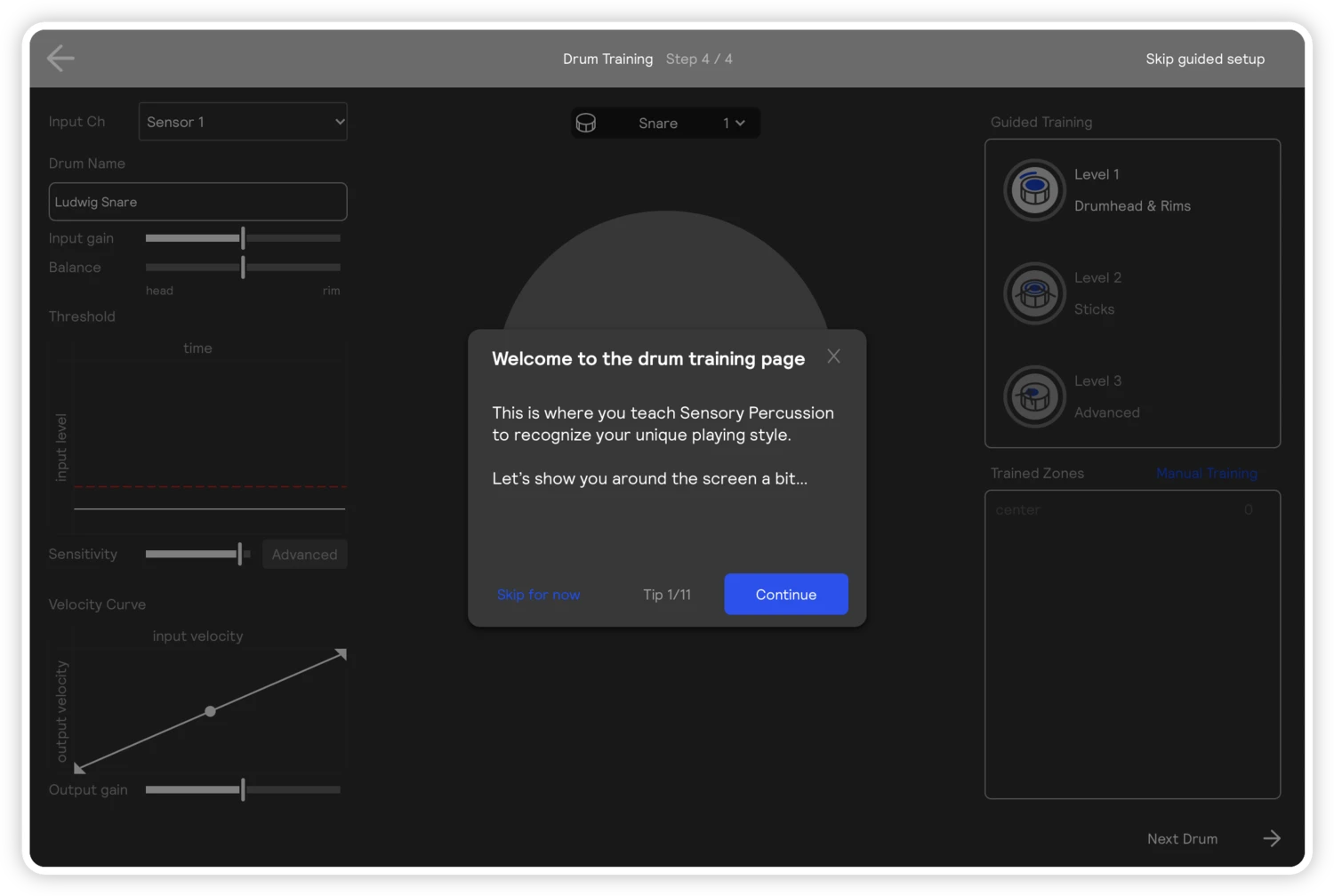Open the Input Ch Sensor 1 dropdown
The image size is (1334, 896).
(243, 122)
